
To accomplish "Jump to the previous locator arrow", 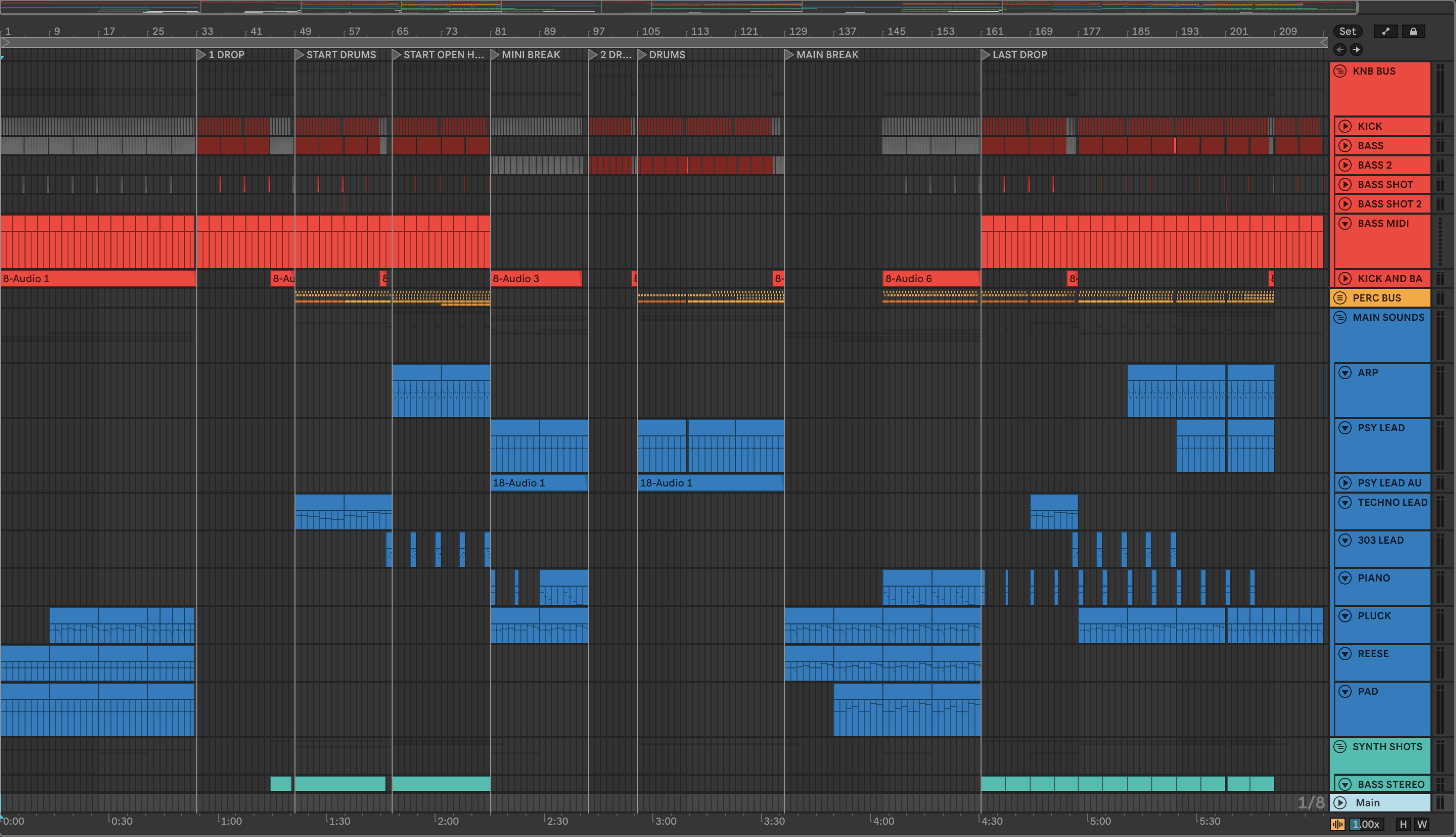I will click(1340, 50).
